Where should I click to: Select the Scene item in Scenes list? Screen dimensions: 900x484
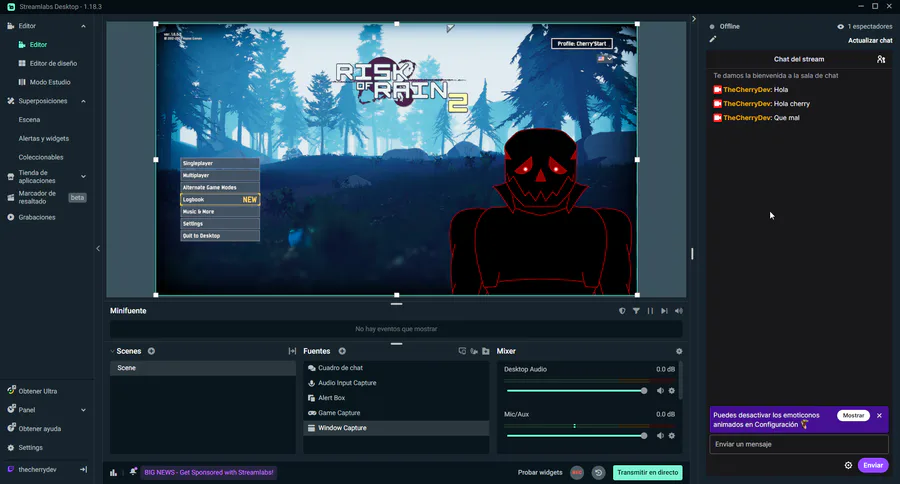pyautogui.click(x=203, y=368)
